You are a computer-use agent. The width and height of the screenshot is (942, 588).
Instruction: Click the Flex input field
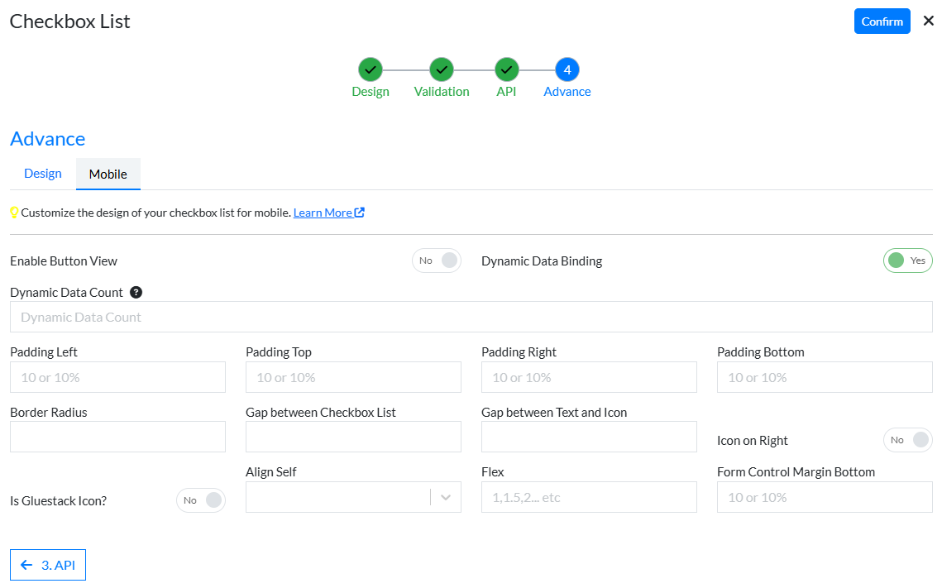point(588,496)
